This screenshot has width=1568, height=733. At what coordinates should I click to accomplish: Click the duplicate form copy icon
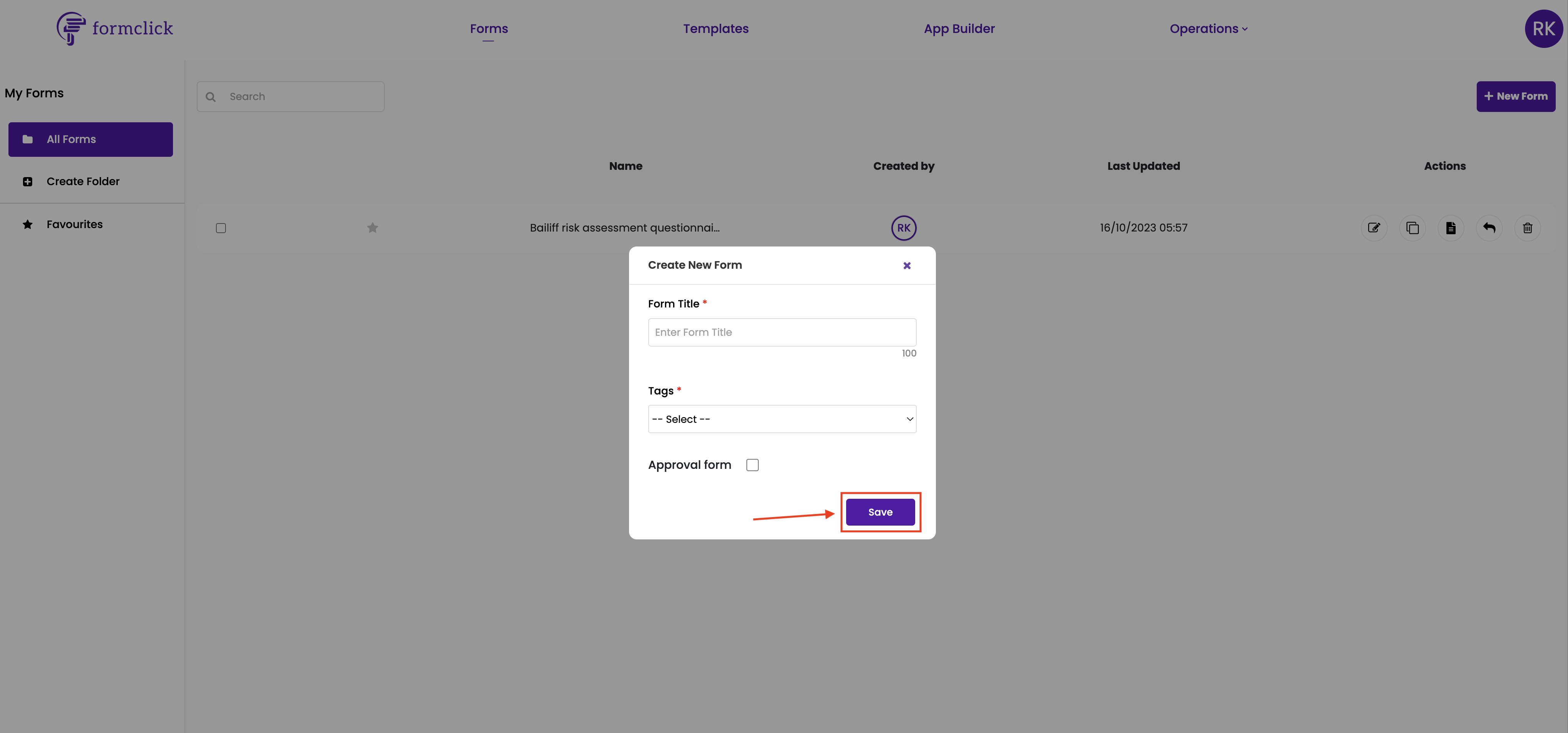click(x=1412, y=228)
